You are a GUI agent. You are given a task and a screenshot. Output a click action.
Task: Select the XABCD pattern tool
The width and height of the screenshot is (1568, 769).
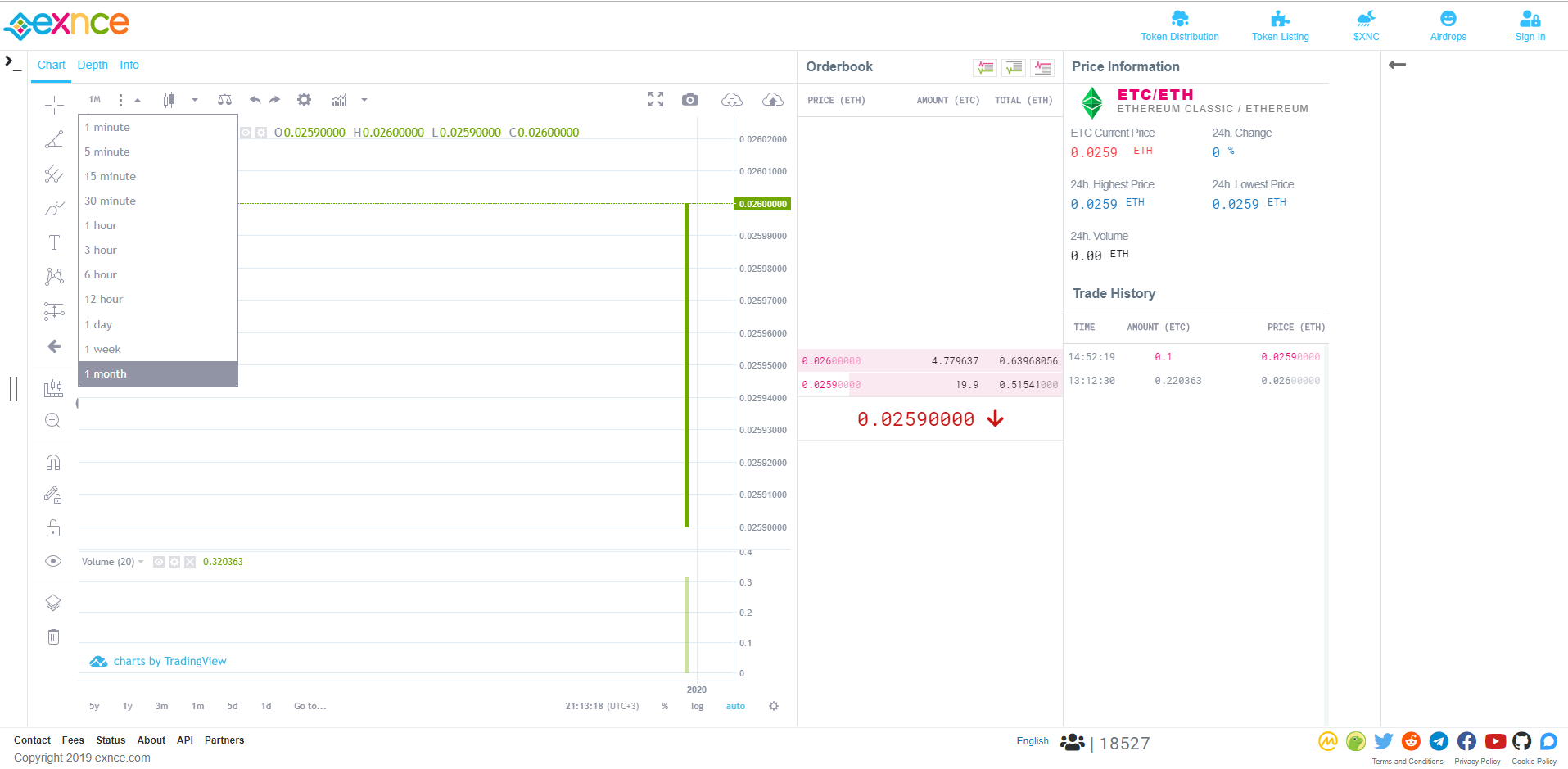coord(54,276)
